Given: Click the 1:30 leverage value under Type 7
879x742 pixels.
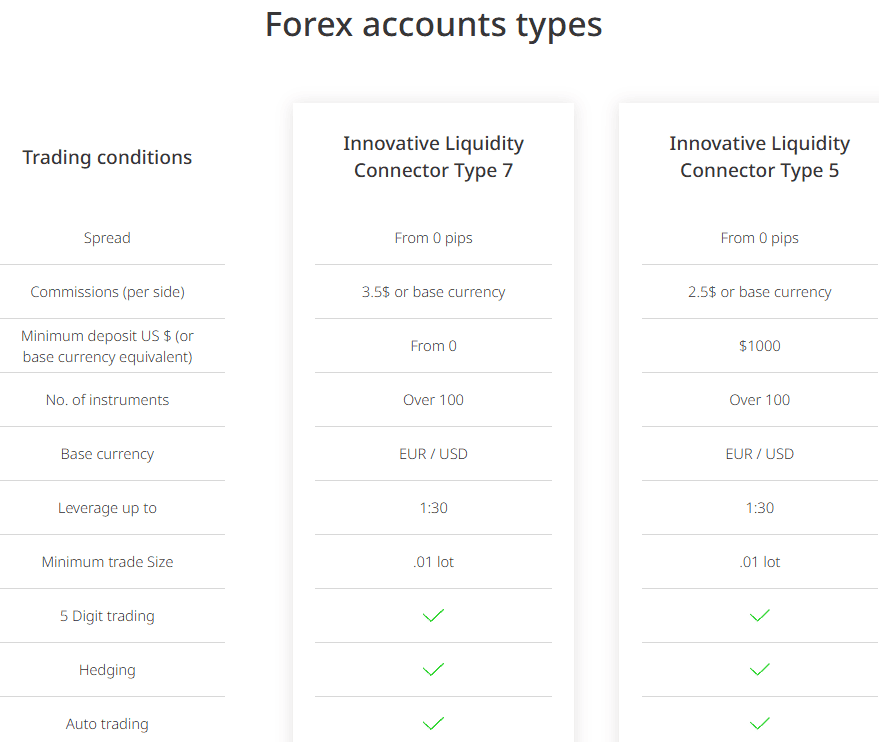Looking at the screenshot, I should [433, 507].
